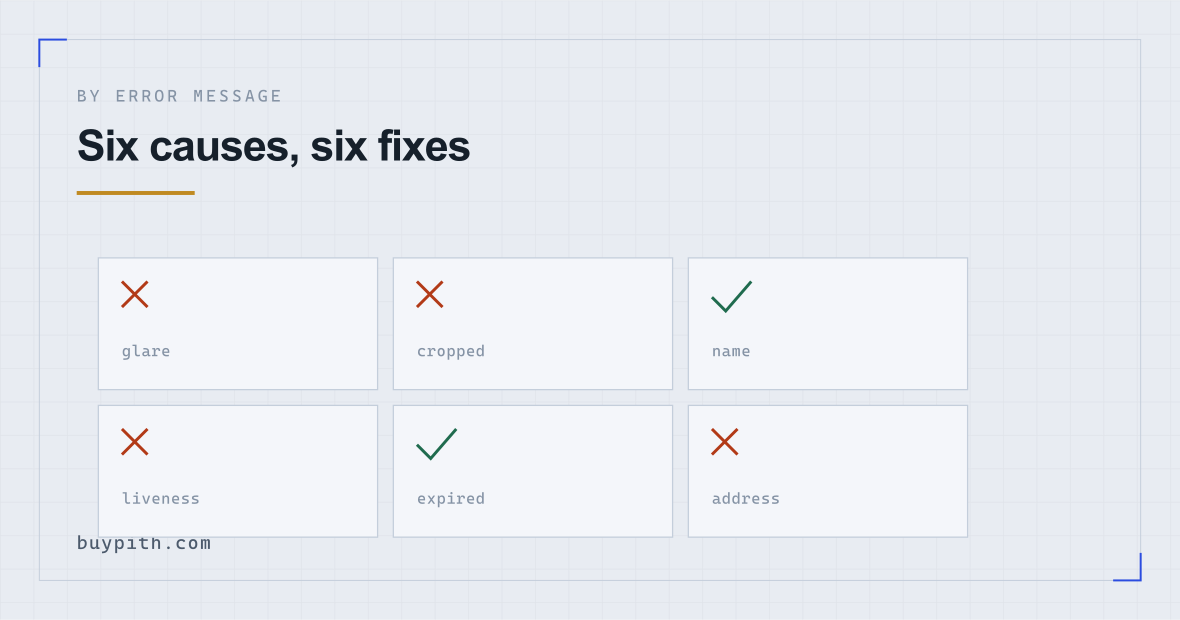The height and width of the screenshot is (620, 1180).
Task: Click the blue corner bracket at bottom-right
Action: (x=1127, y=567)
